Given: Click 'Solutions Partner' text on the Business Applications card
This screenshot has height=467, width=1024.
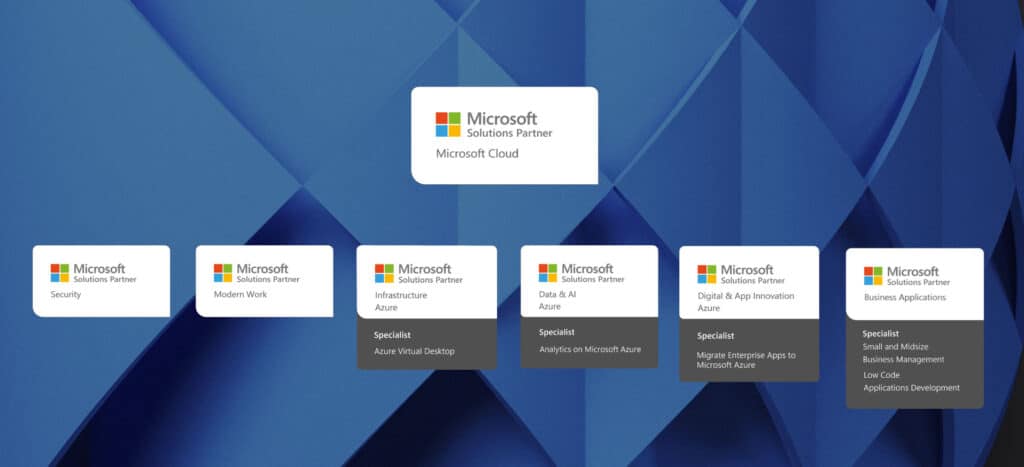Looking at the screenshot, I should (918, 282).
